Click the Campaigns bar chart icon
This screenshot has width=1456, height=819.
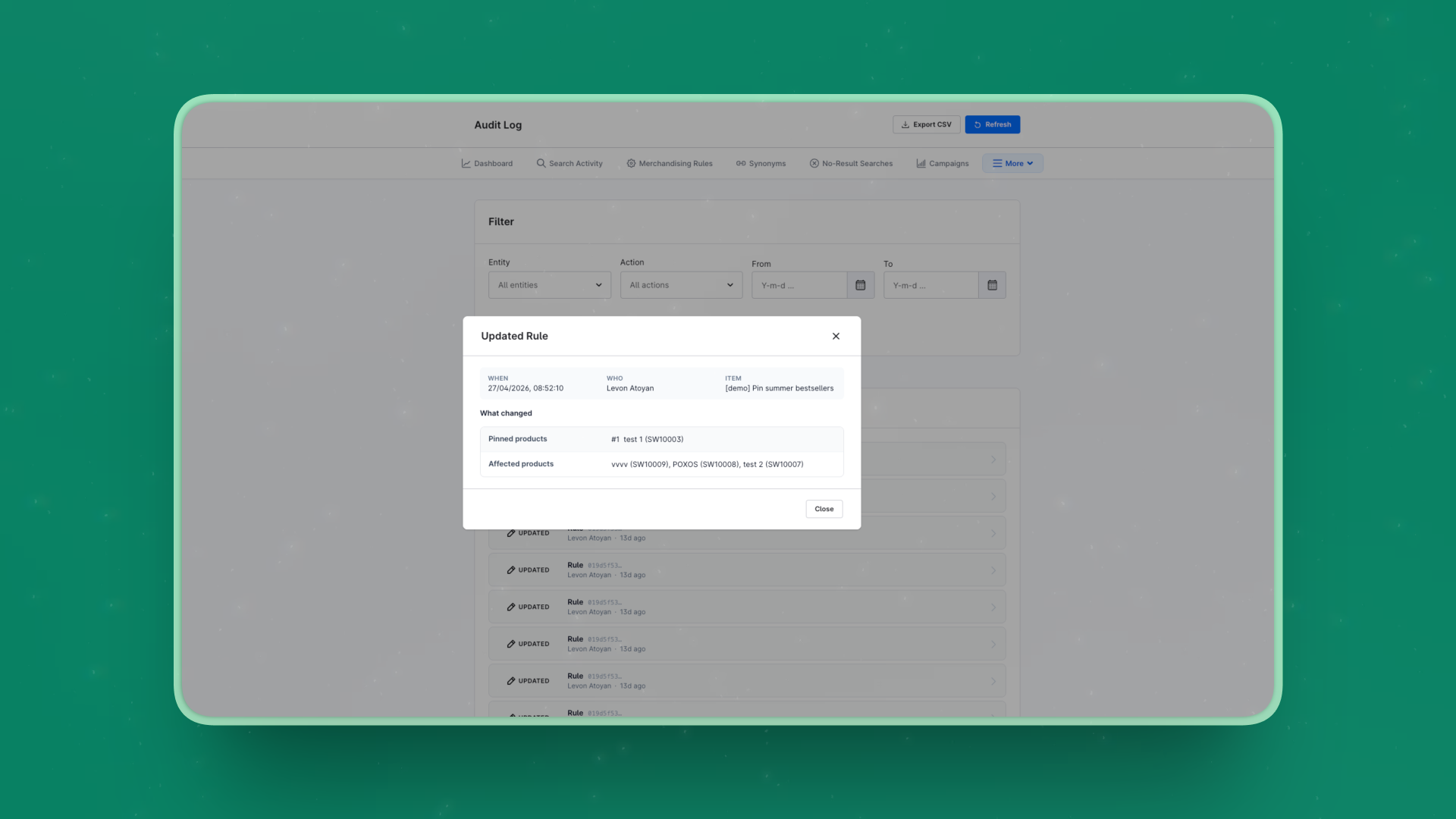click(921, 163)
